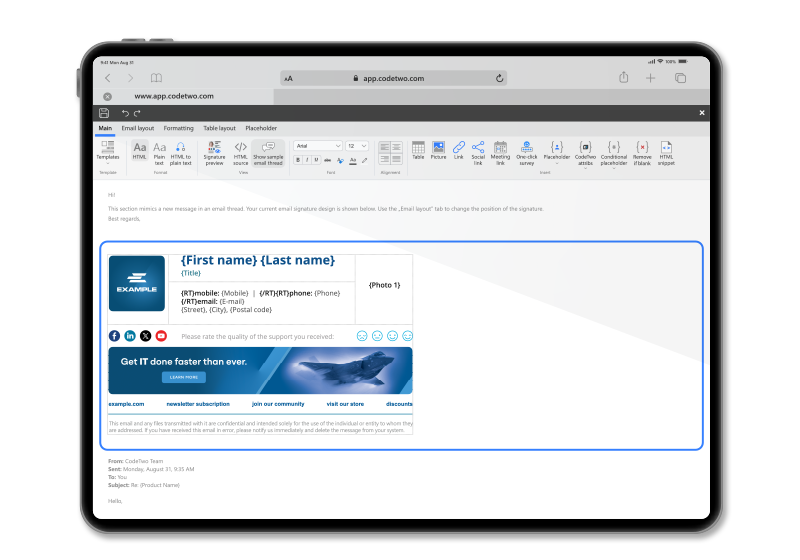Open the font size 12 dropdown

[357, 146]
